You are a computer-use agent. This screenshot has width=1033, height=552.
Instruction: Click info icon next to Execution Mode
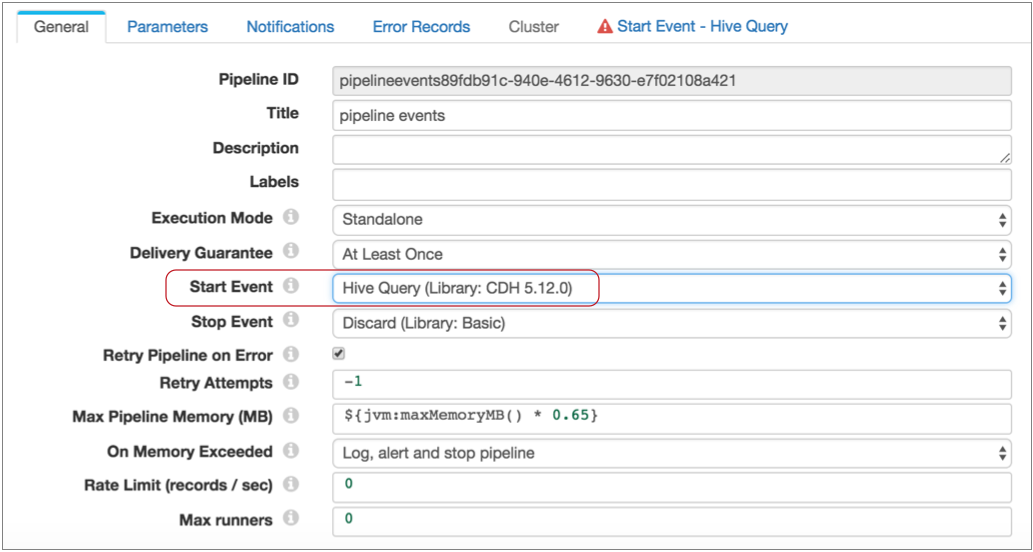click(x=291, y=217)
